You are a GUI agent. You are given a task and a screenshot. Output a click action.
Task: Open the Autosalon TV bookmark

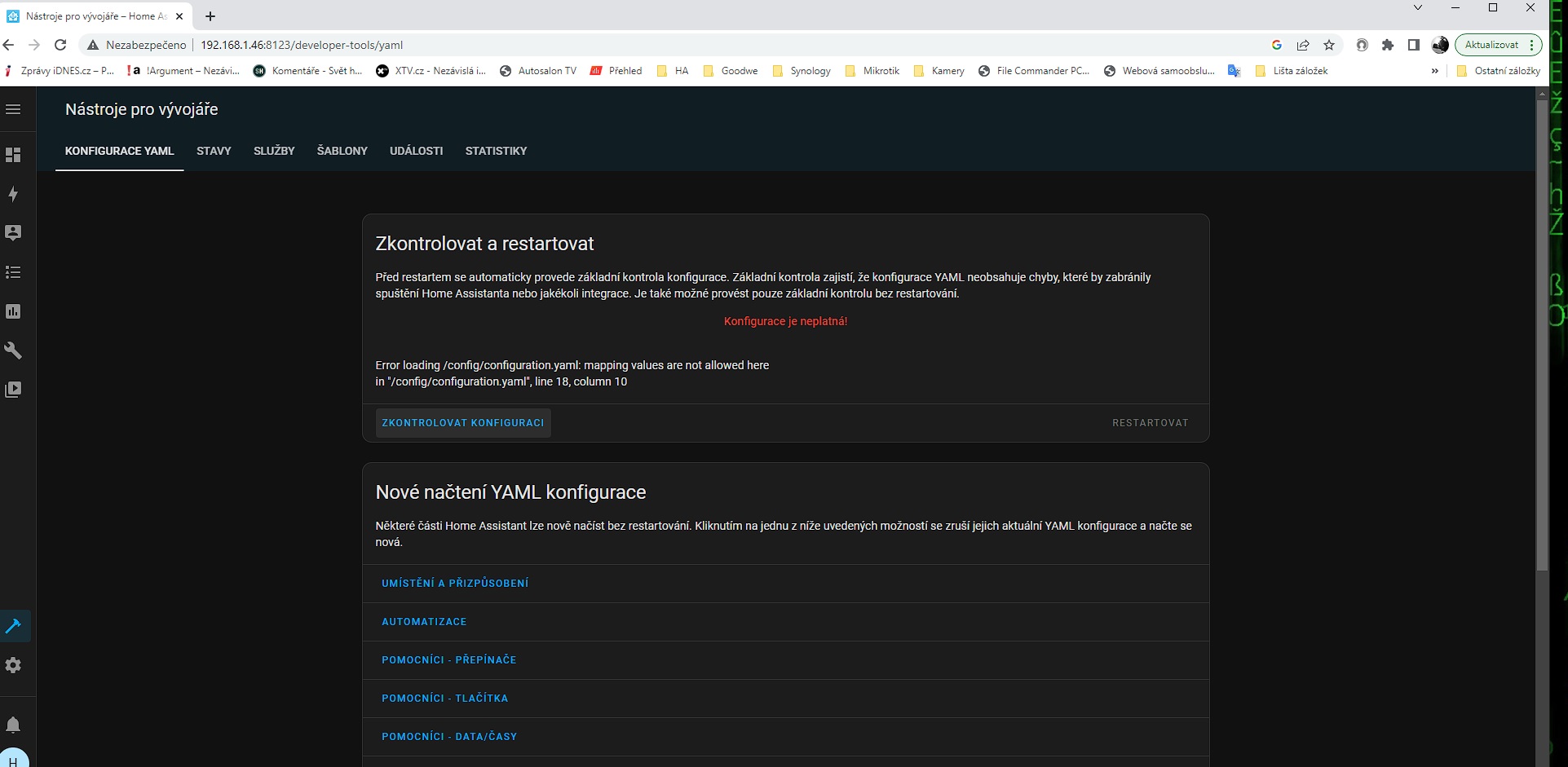[x=538, y=71]
